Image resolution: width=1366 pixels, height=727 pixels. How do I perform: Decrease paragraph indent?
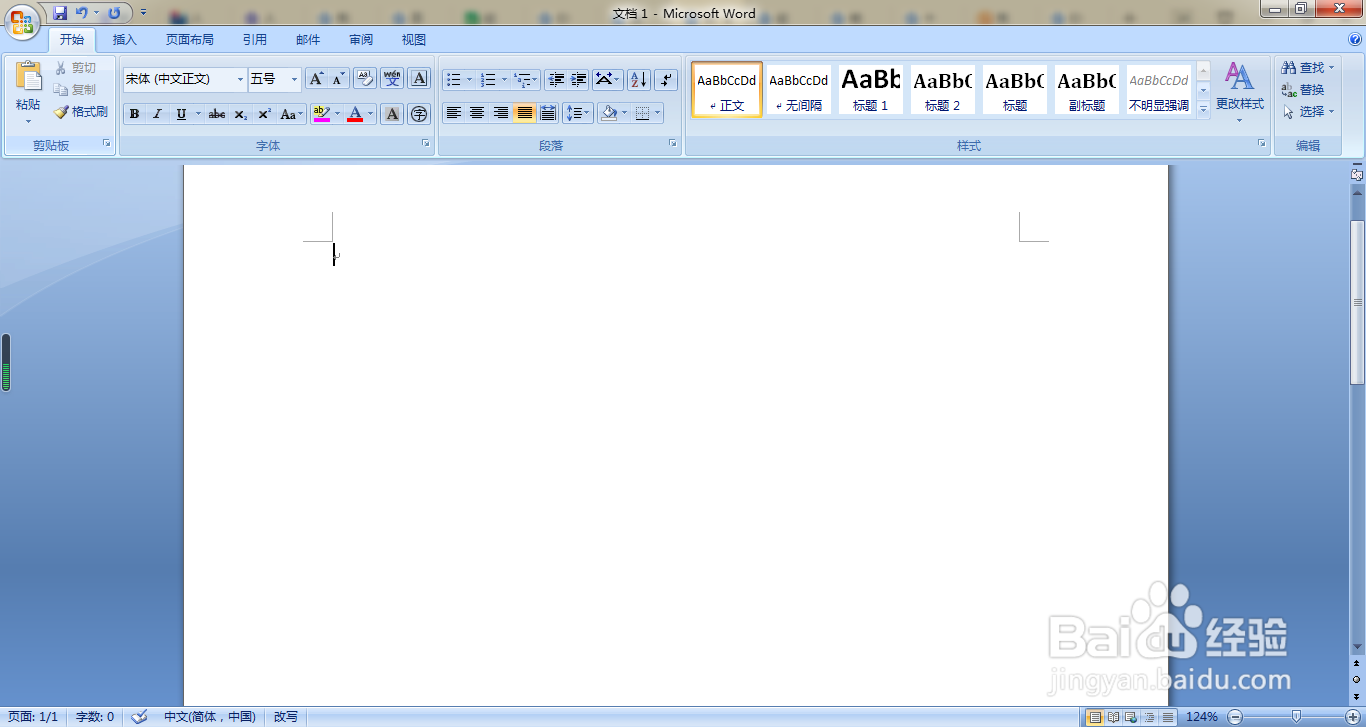pos(556,79)
